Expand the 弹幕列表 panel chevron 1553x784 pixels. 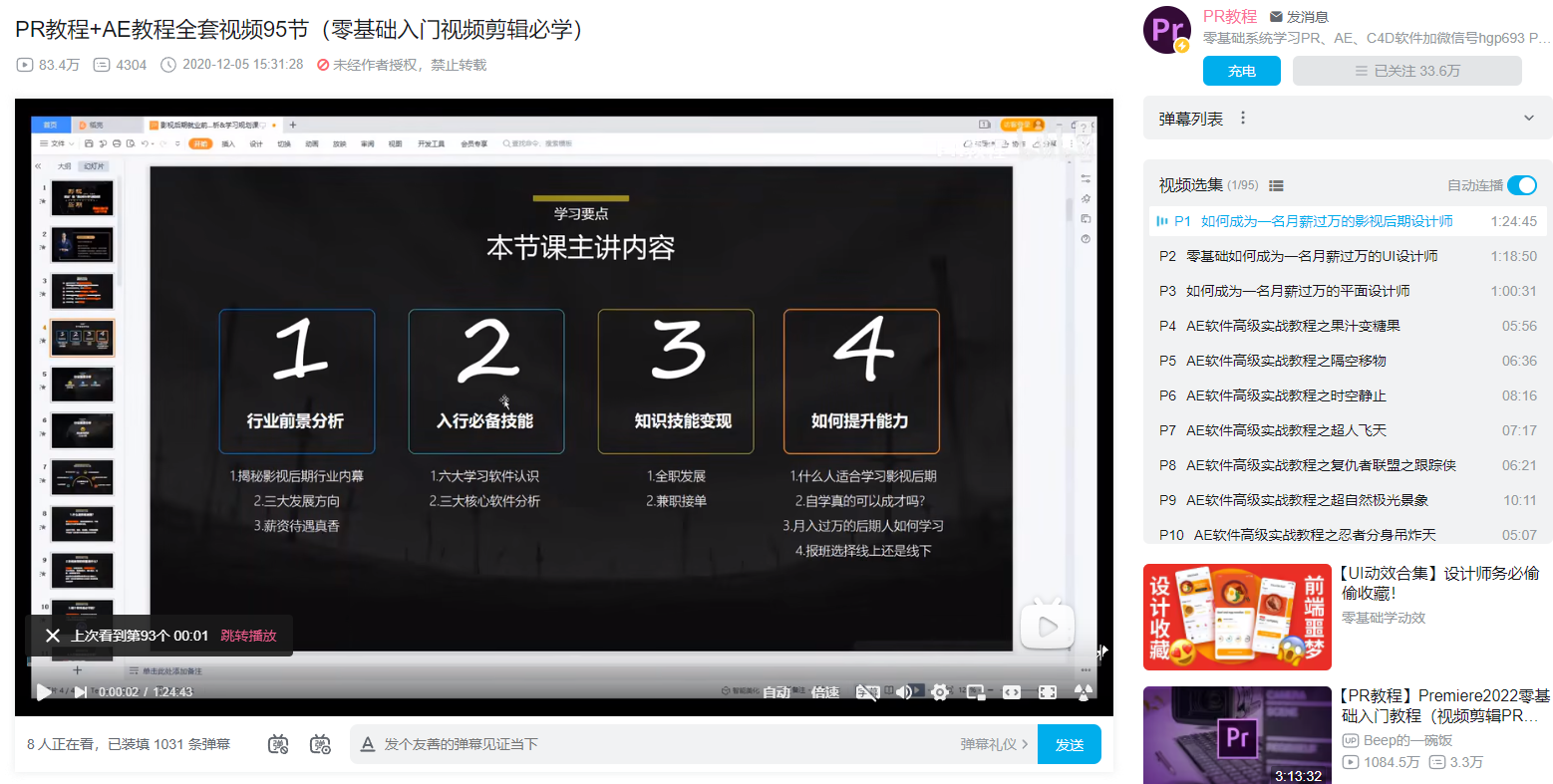pyautogui.click(x=1529, y=119)
